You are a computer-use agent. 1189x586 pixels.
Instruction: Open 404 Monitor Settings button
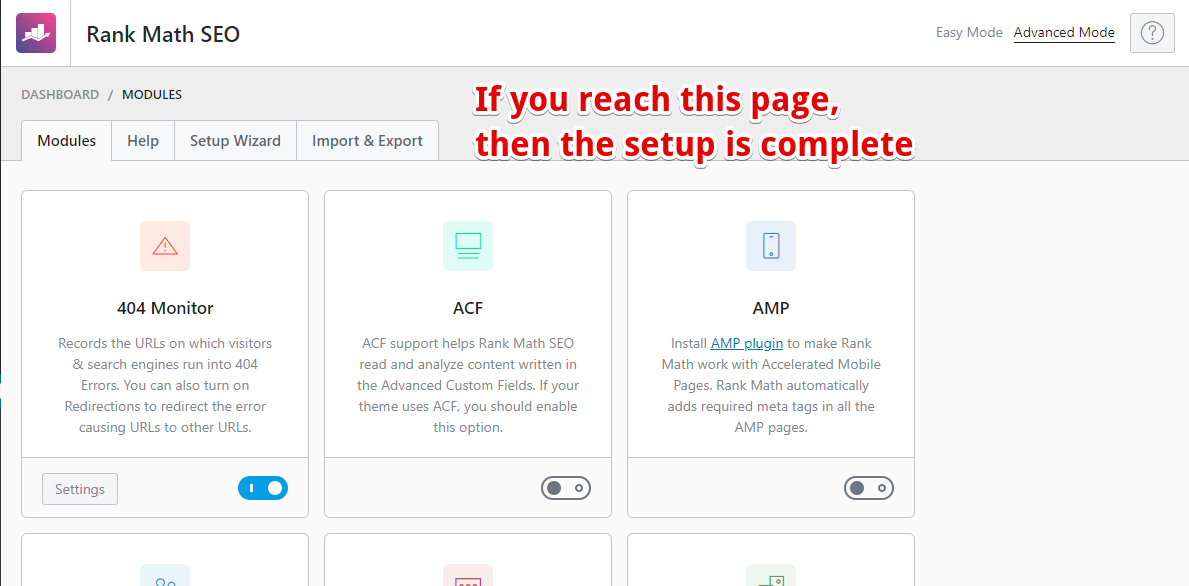tap(80, 489)
